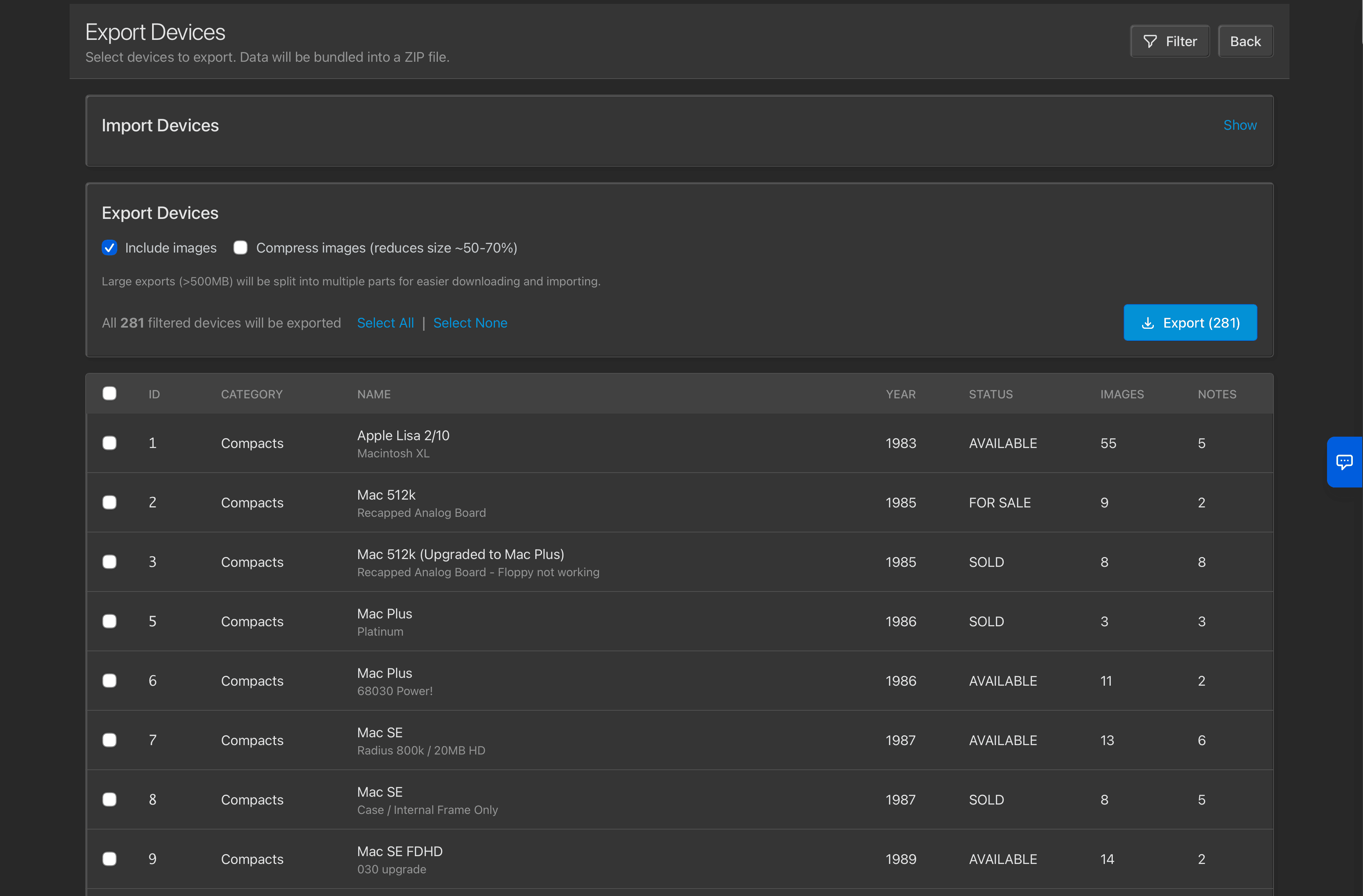Click the Select All link

385,323
